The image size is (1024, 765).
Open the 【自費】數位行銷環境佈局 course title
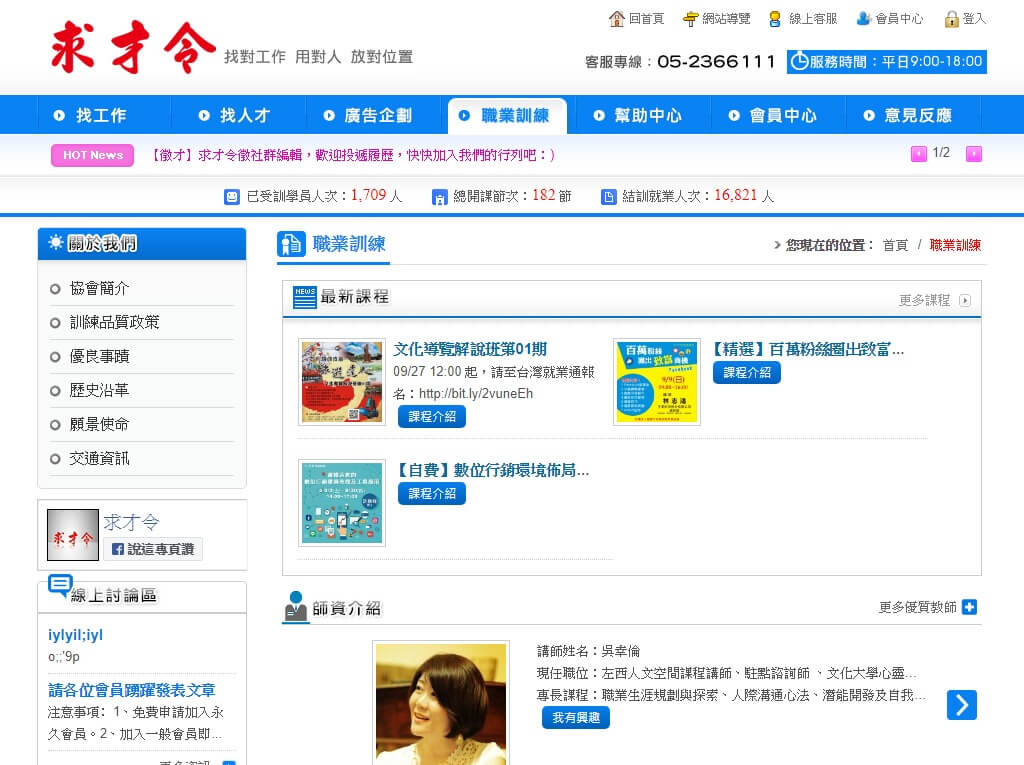point(493,470)
